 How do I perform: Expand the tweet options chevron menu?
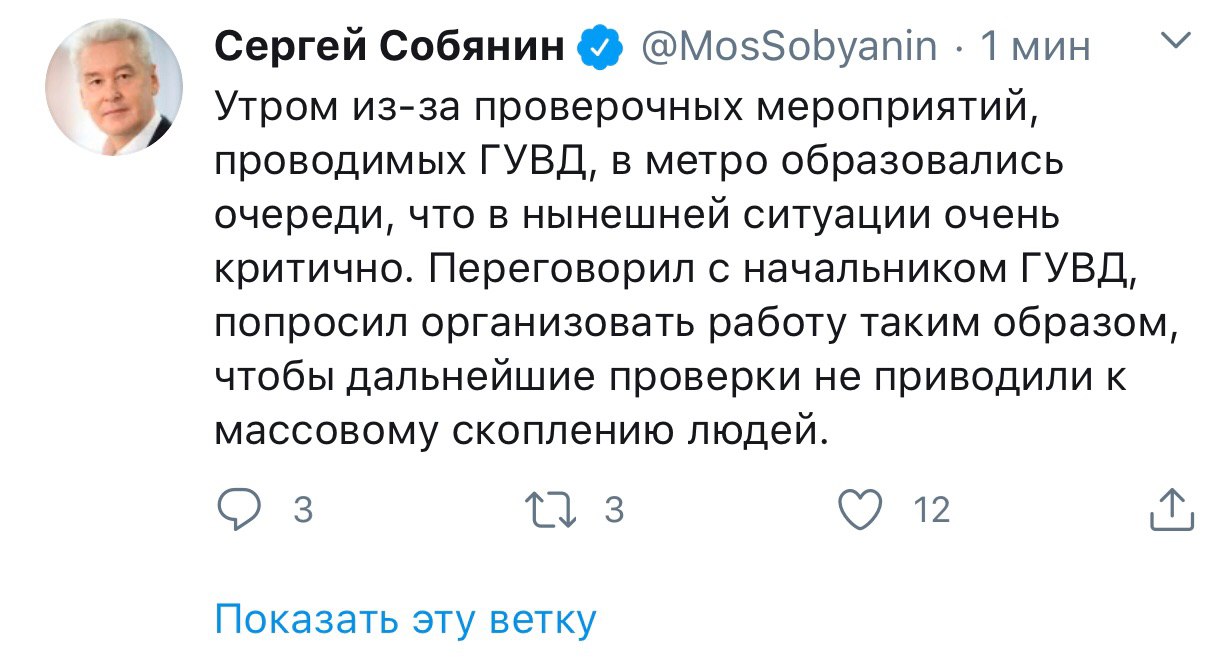pyautogui.click(x=1178, y=41)
